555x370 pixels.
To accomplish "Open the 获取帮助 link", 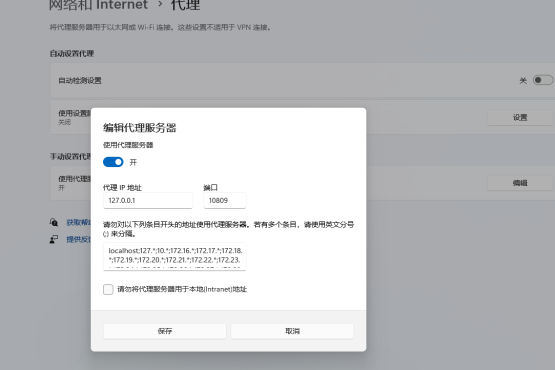I will pos(79,222).
